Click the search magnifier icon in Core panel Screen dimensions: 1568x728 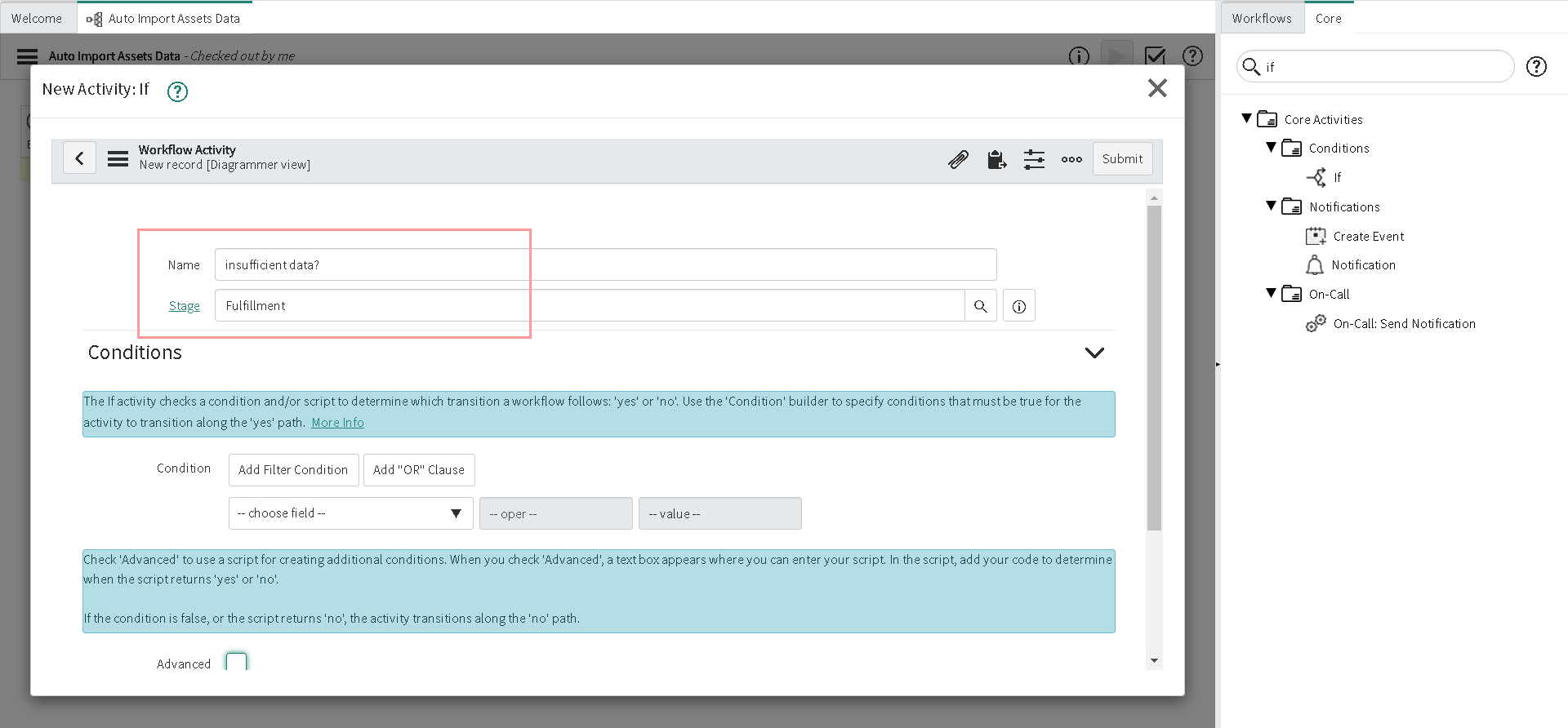1251,66
